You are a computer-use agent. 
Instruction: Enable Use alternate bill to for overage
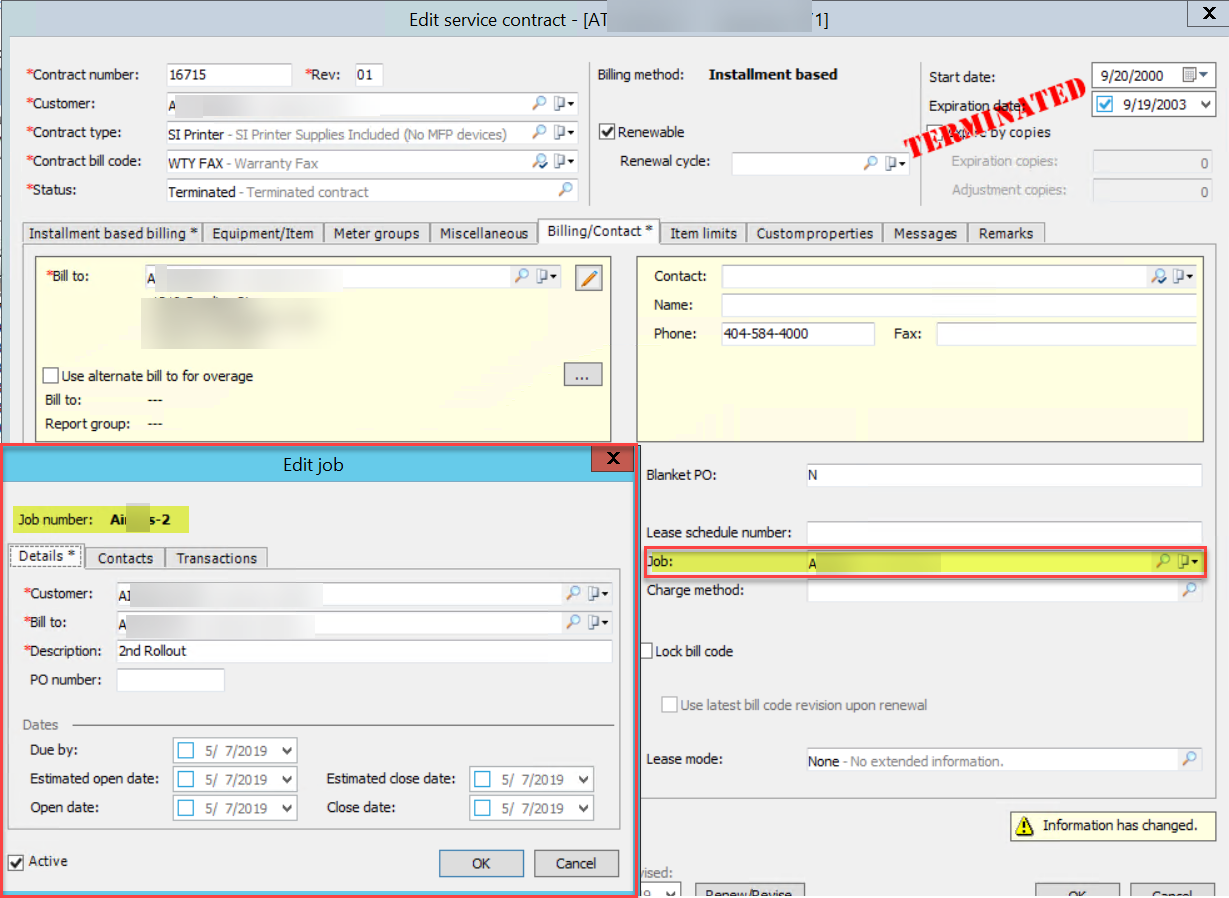[50, 376]
